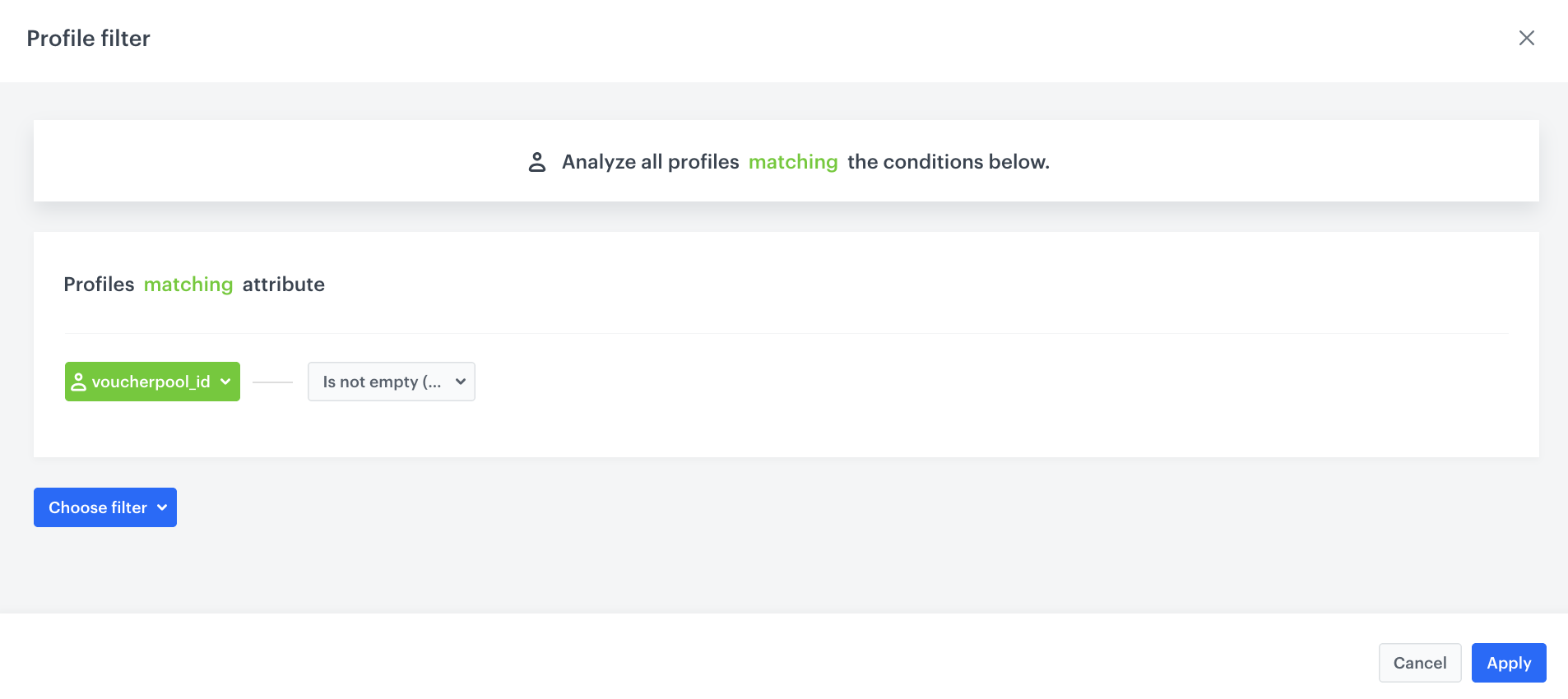
Task: Click the chevron on the Is not empty selector
Action: tap(460, 382)
